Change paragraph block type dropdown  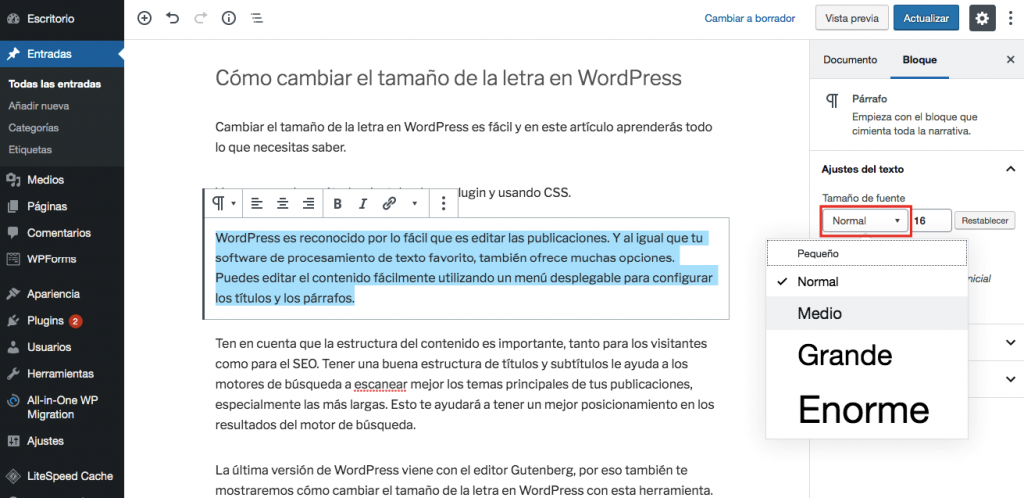223,203
